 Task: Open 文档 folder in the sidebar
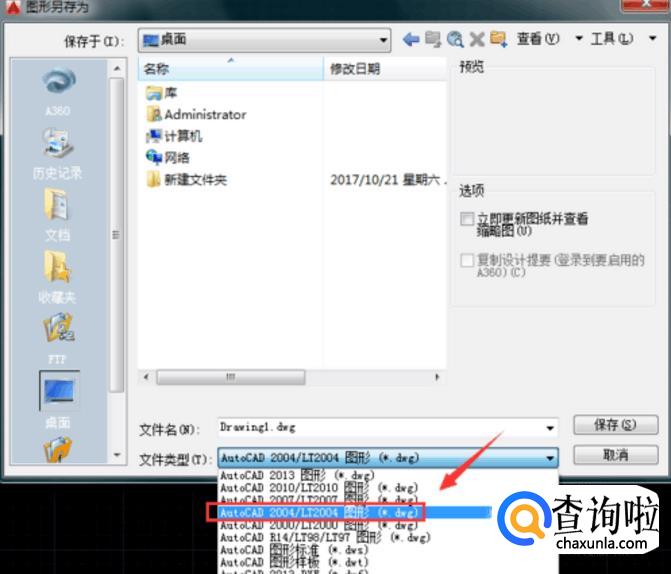[57, 216]
